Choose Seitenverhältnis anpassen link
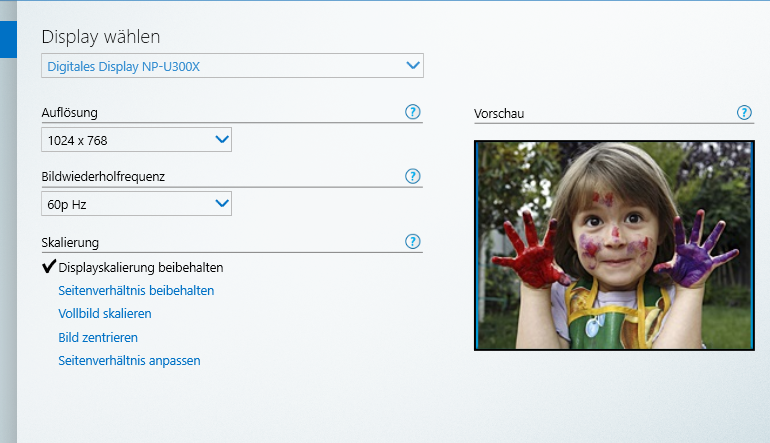Image resolution: width=770 pixels, height=443 pixels. 129,361
